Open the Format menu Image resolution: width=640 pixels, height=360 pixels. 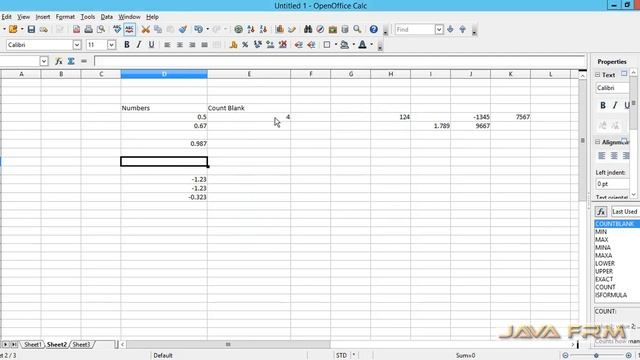(x=65, y=17)
